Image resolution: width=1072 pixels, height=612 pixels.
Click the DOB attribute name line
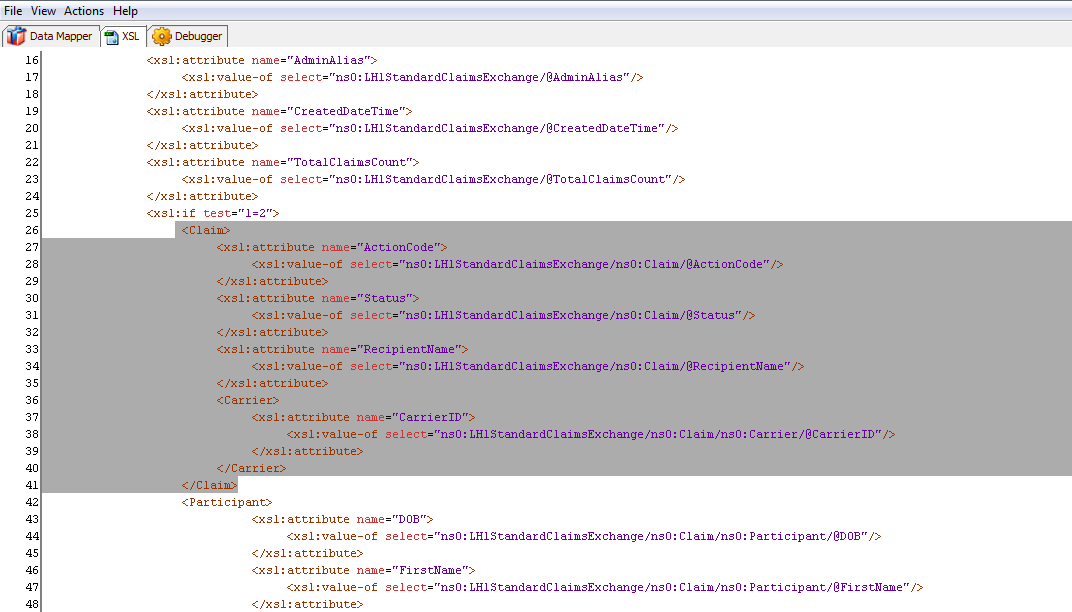coord(343,520)
